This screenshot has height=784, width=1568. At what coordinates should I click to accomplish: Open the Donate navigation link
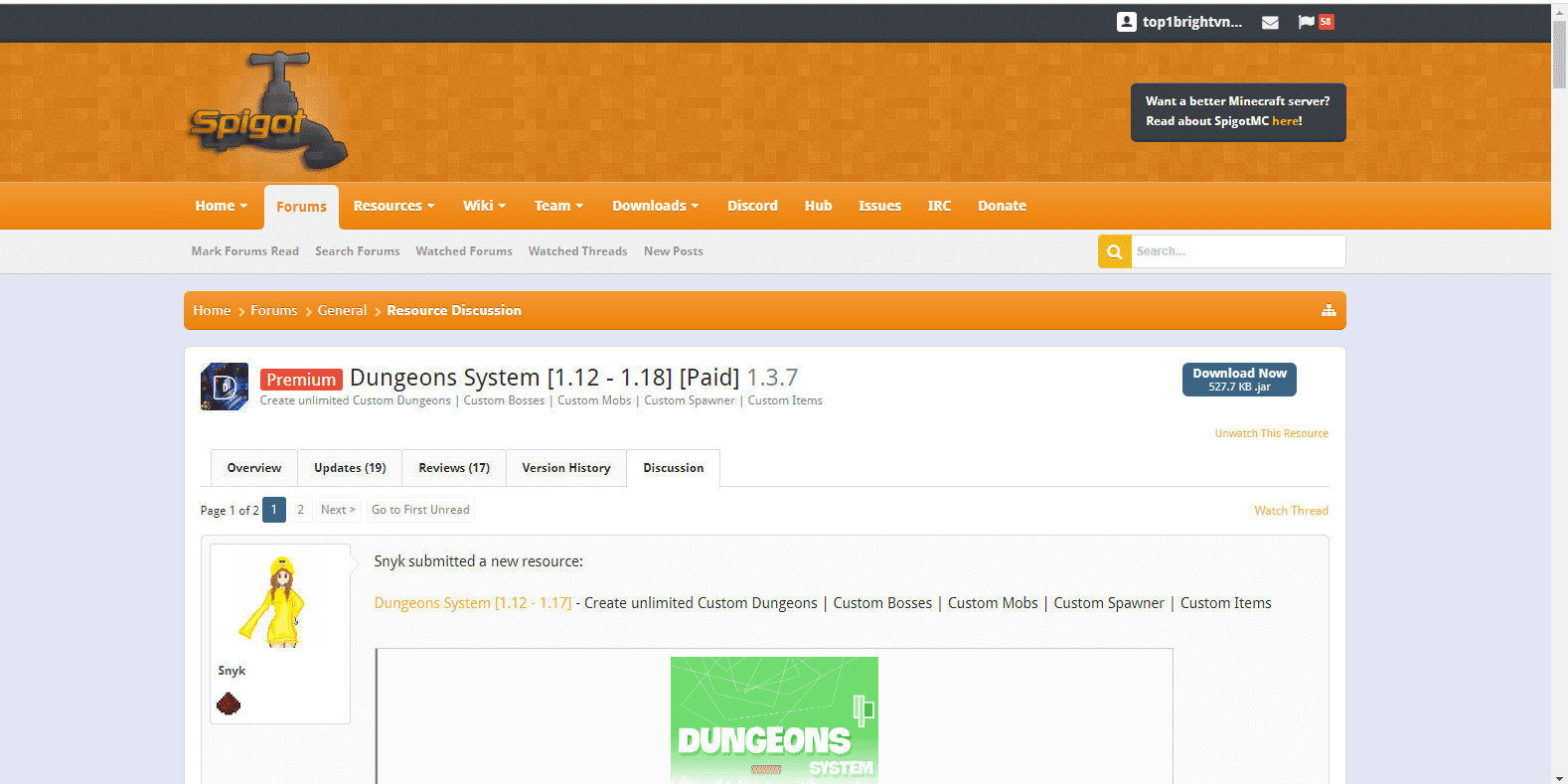click(x=1002, y=206)
